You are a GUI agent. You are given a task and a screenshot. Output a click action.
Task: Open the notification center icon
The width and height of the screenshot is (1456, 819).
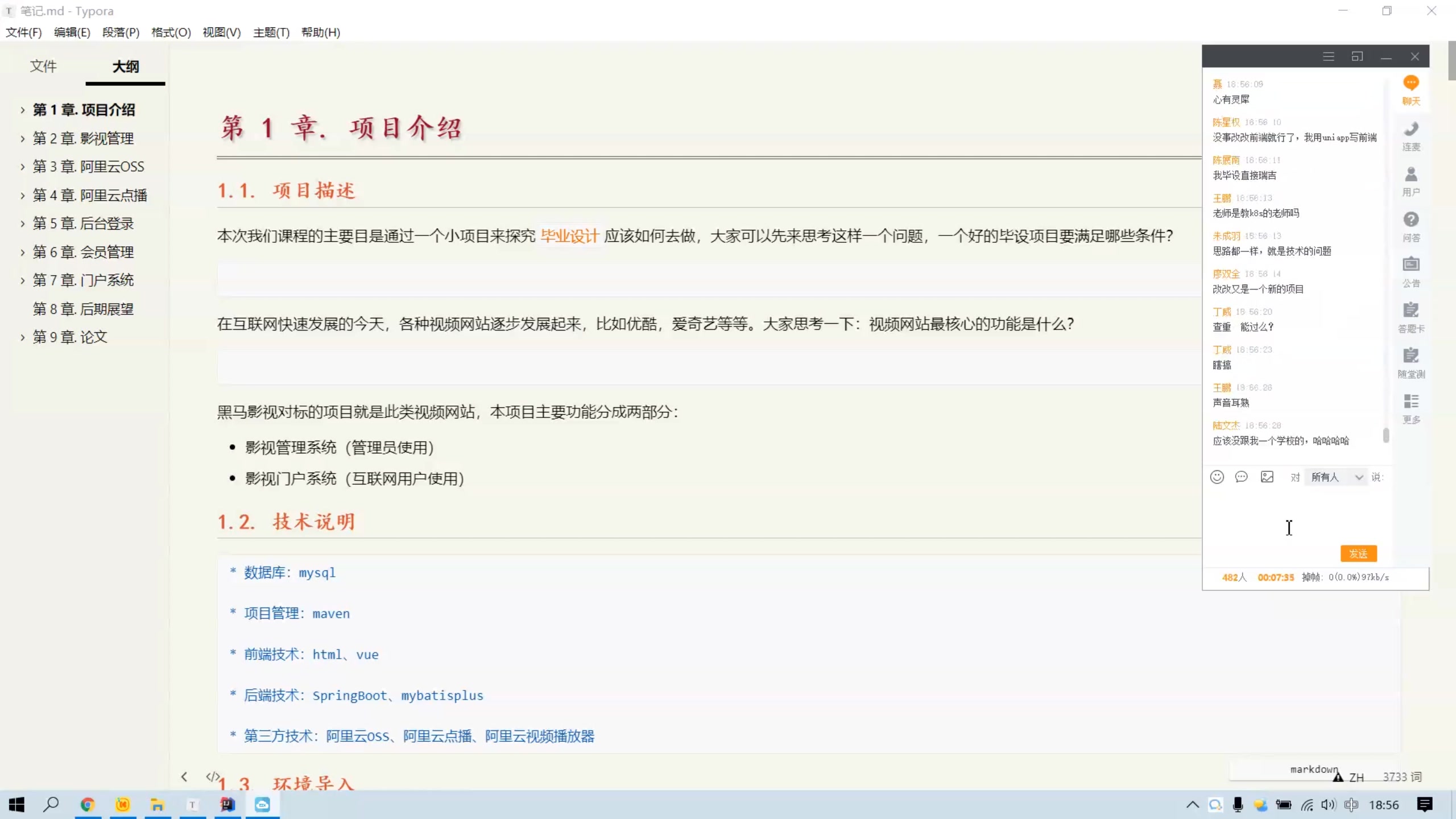click(1425, 804)
